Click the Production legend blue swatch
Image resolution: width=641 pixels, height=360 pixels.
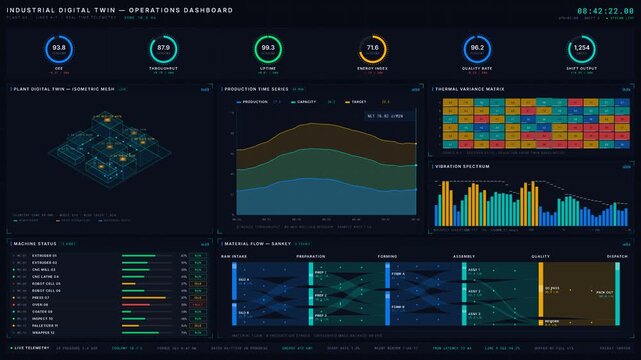click(x=239, y=102)
